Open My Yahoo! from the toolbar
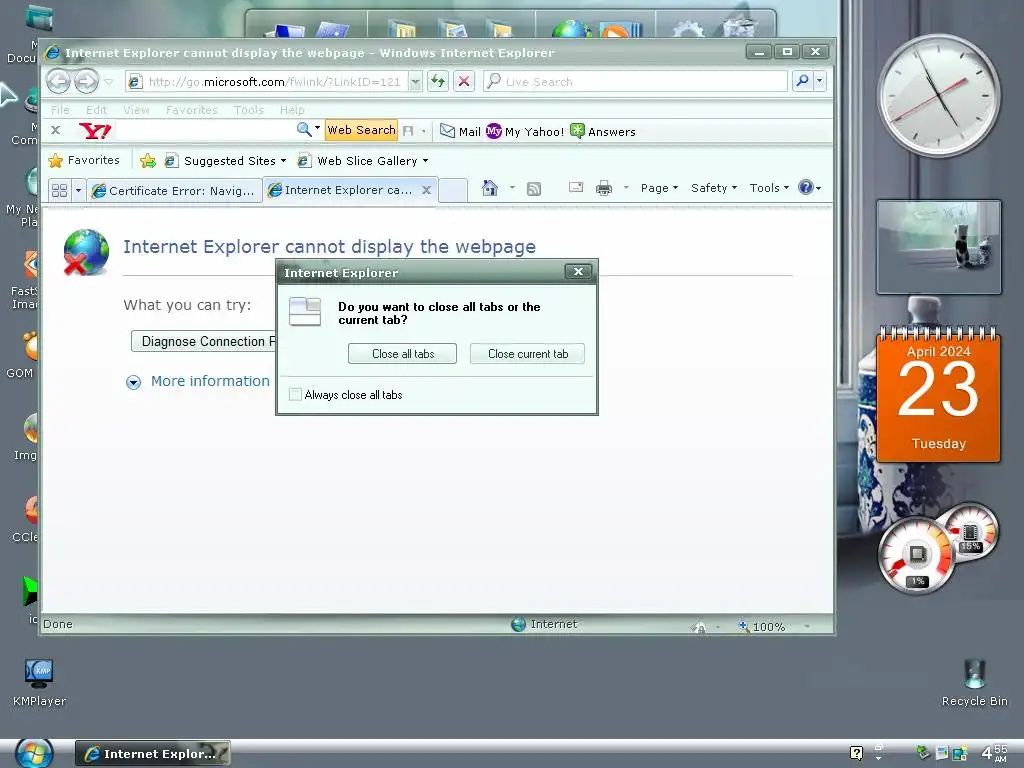 click(x=525, y=131)
